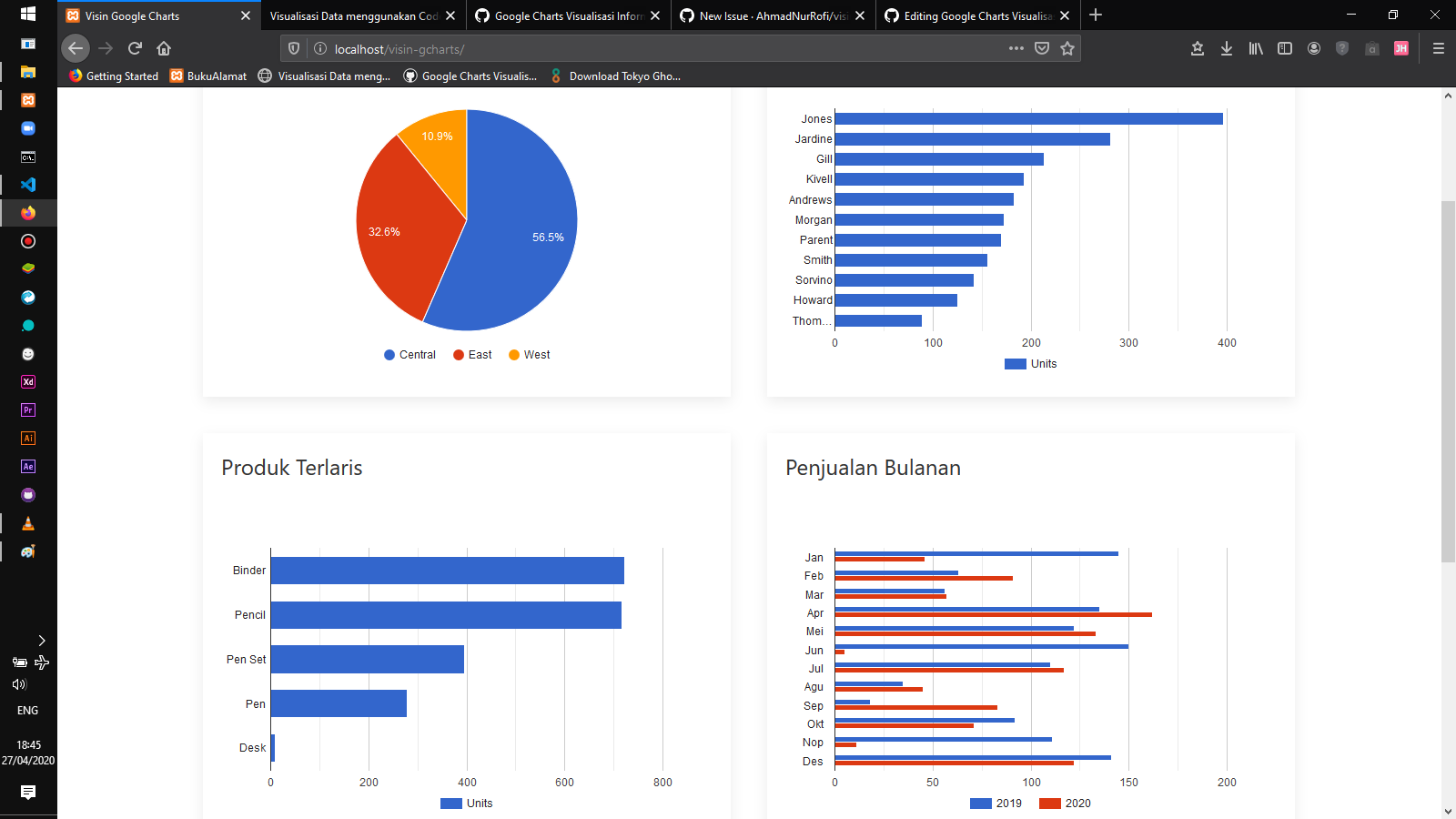Click the Jones bar in sales chart

pyautogui.click(x=1028, y=118)
